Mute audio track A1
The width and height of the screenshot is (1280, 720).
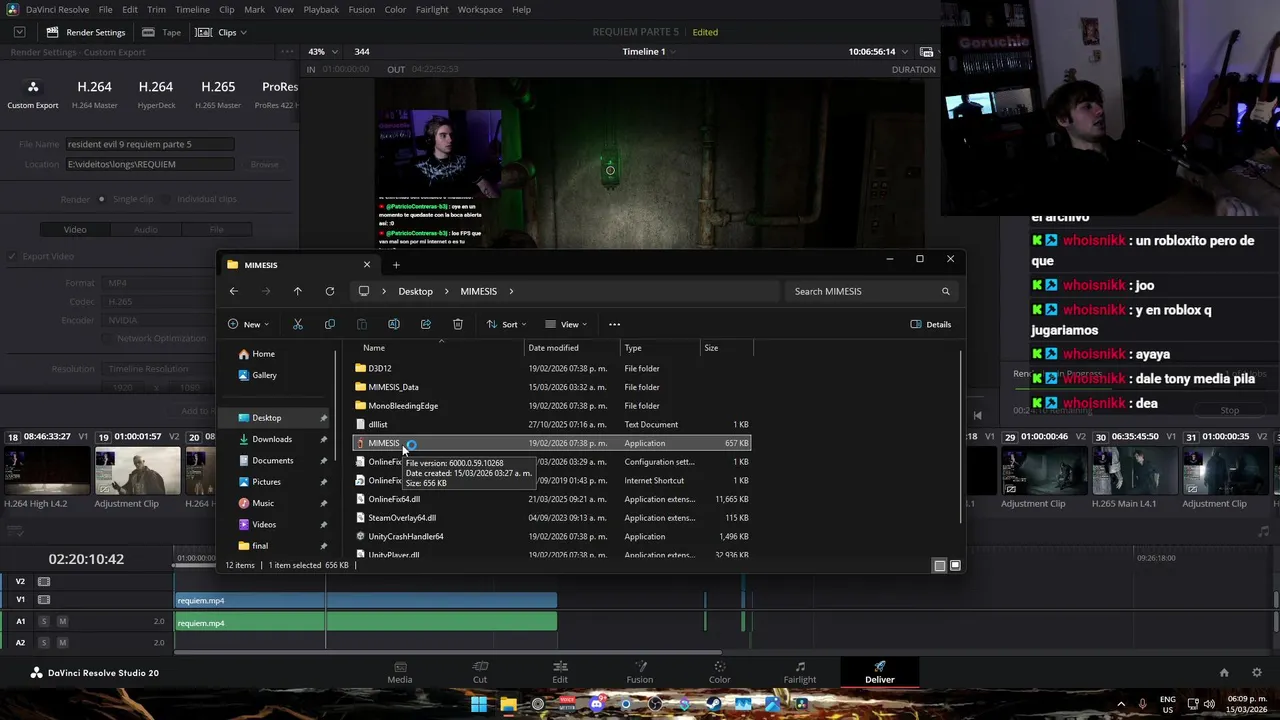[x=62, y=622]
